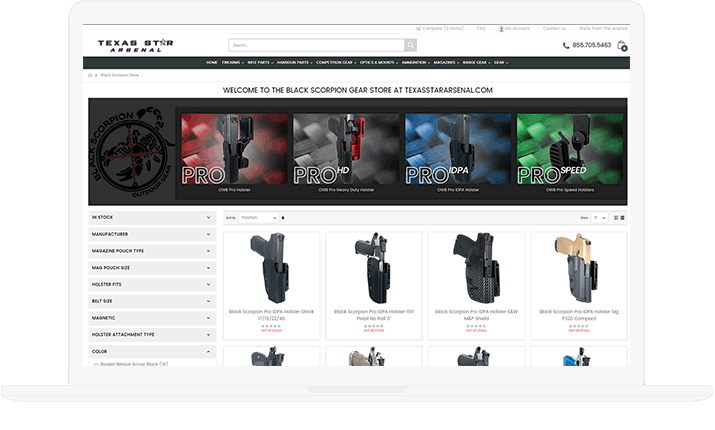
Task: Open the FIREARMS menu
Action: click(233, 62)
